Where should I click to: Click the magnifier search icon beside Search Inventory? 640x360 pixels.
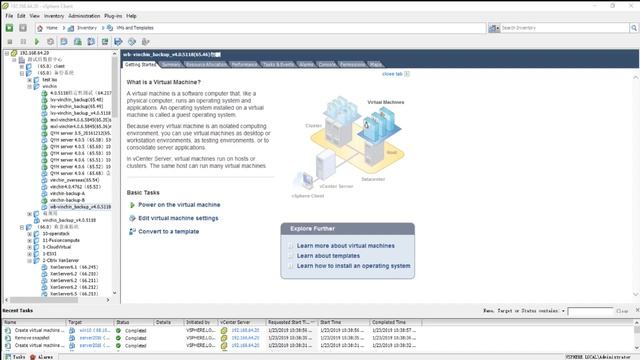[x=634, y=28]
